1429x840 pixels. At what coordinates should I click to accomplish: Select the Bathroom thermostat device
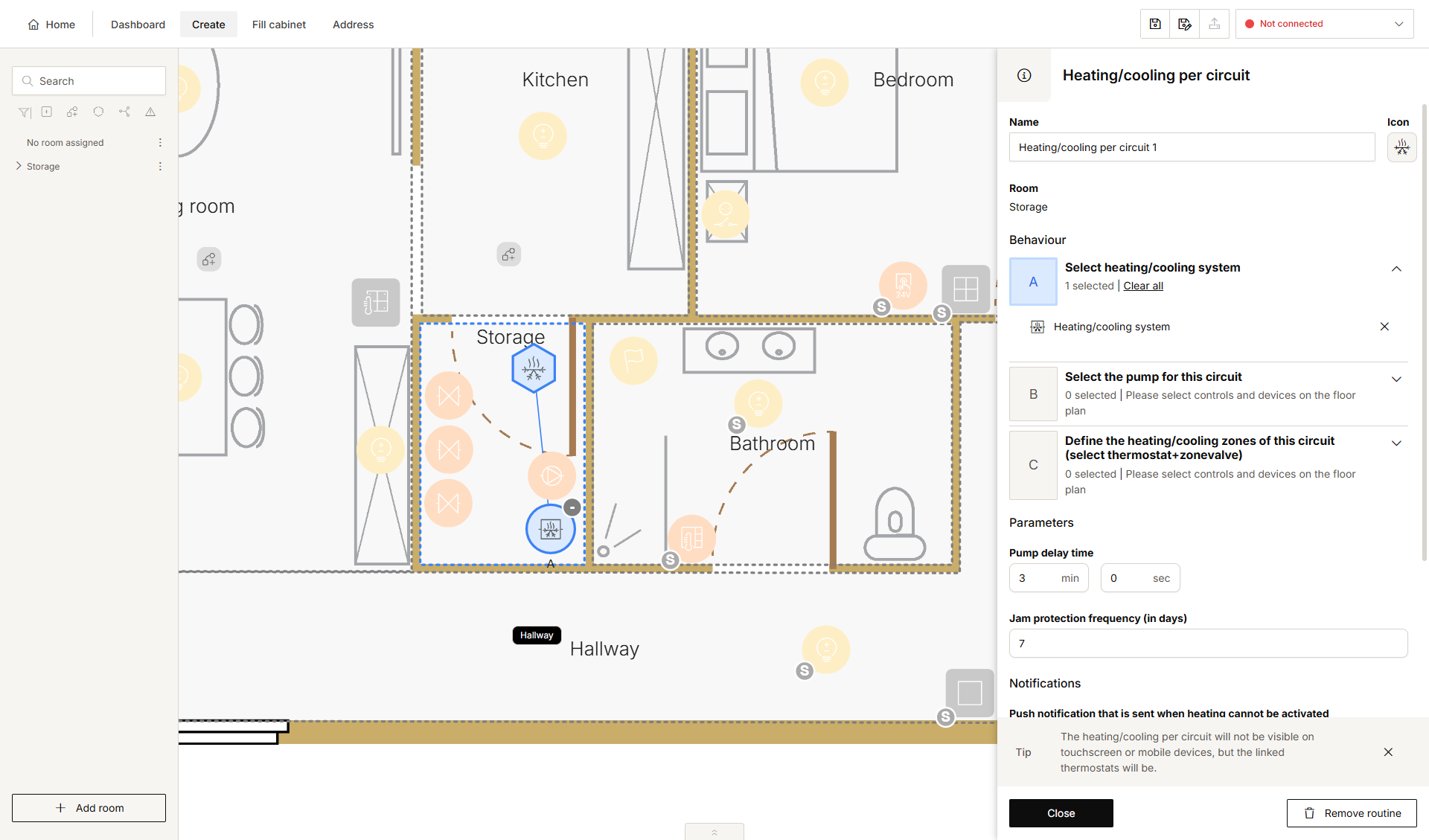[x=691, y=538]
